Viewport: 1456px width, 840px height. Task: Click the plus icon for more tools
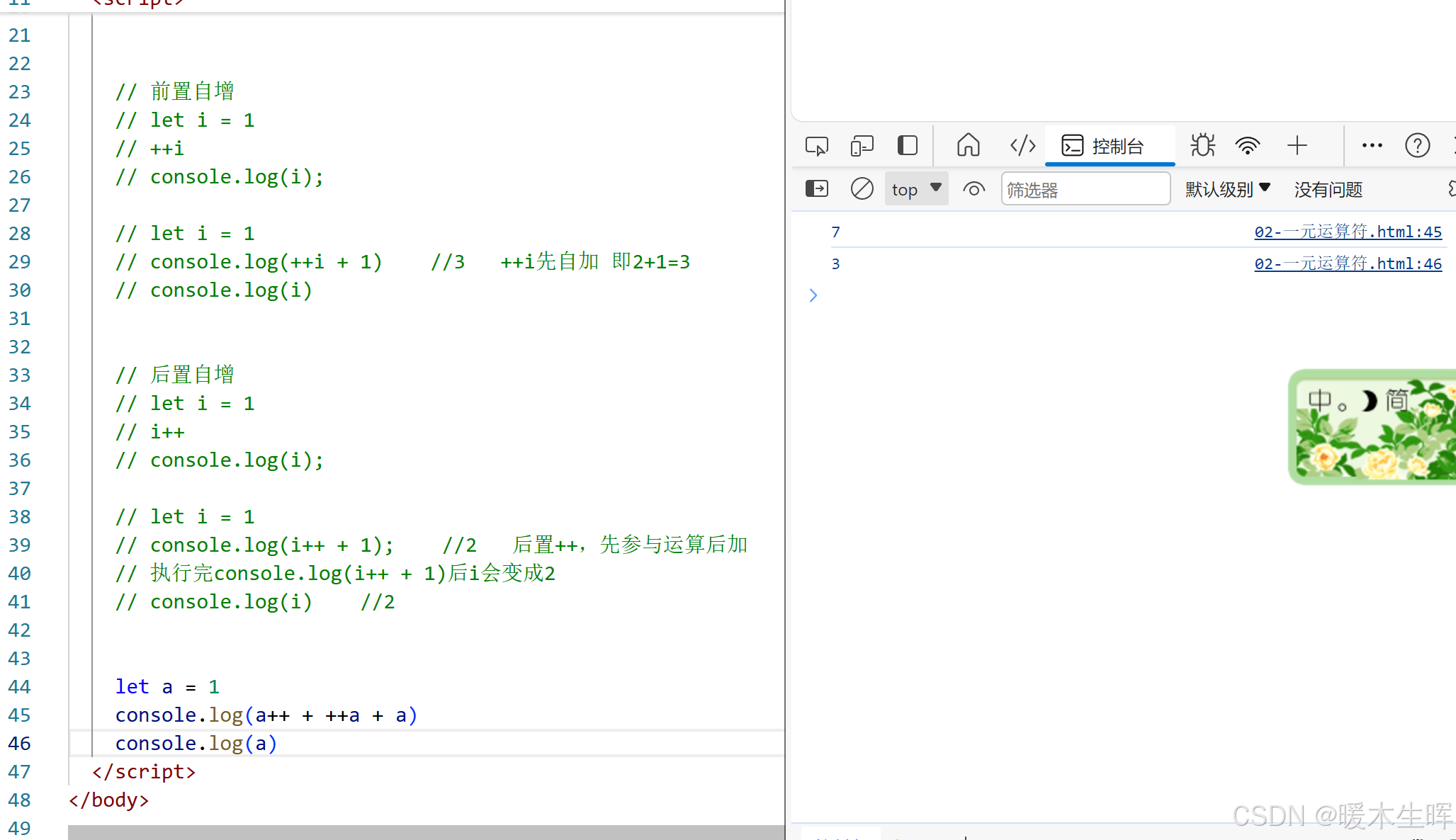coord(1297,146)
